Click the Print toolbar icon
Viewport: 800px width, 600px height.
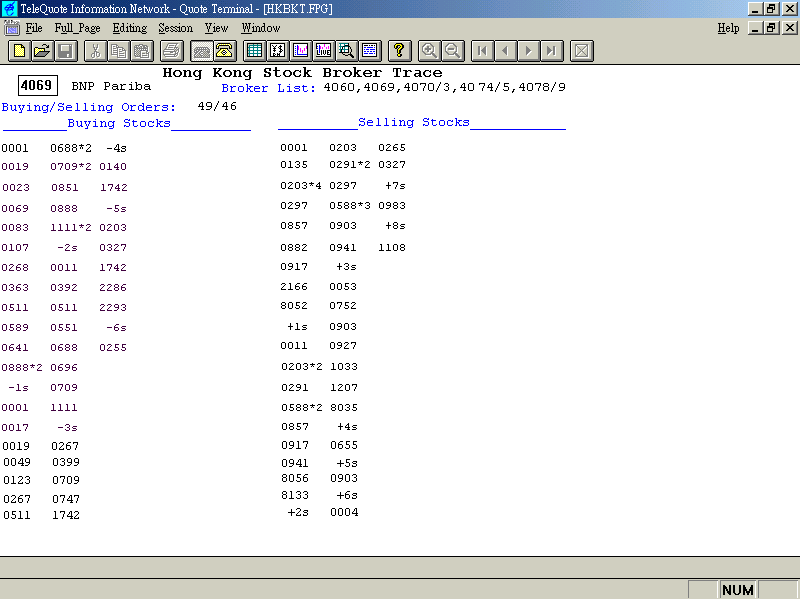[x=171, y=51]
